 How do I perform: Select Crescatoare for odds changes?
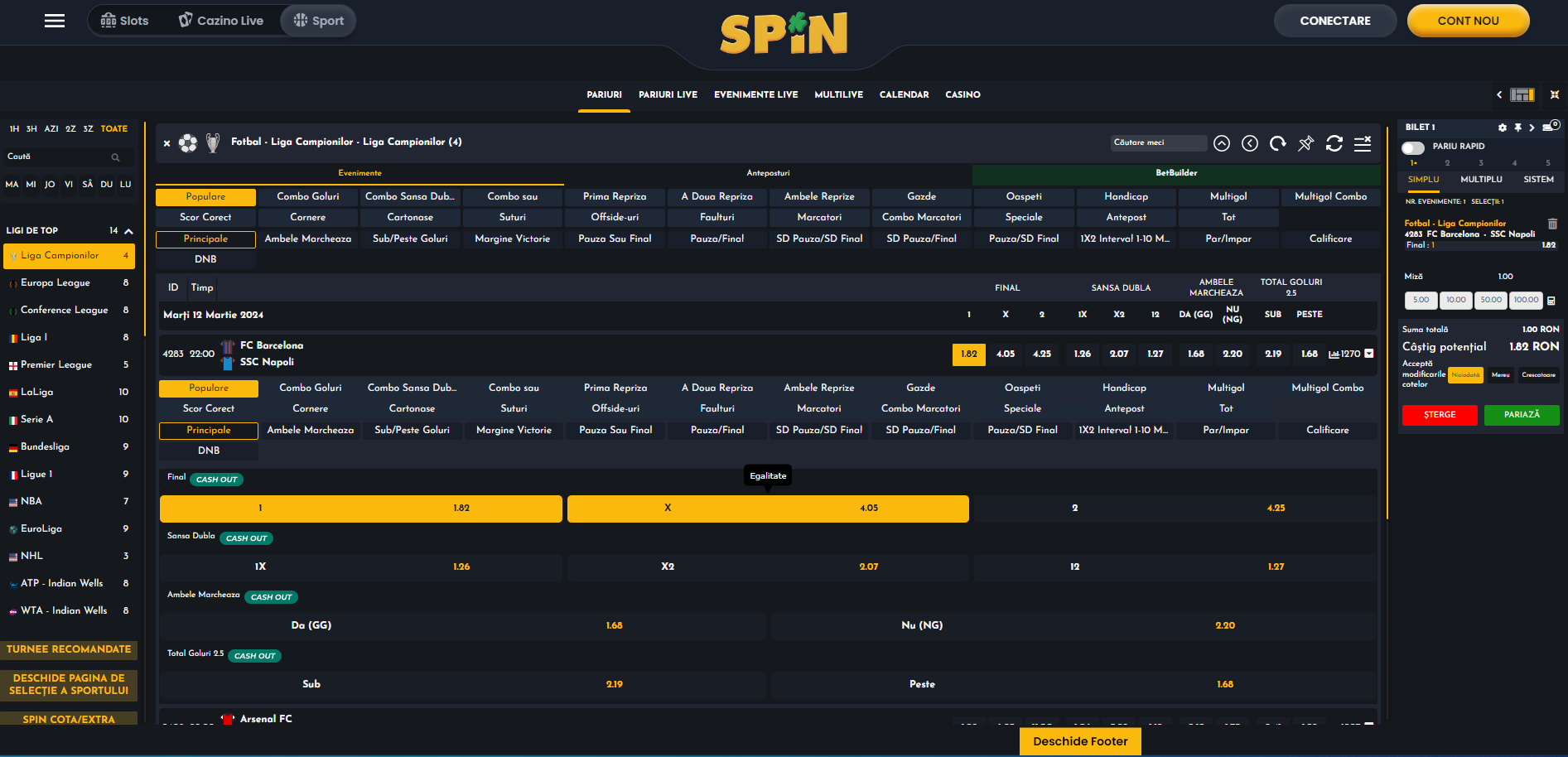tap(1538, 375)
